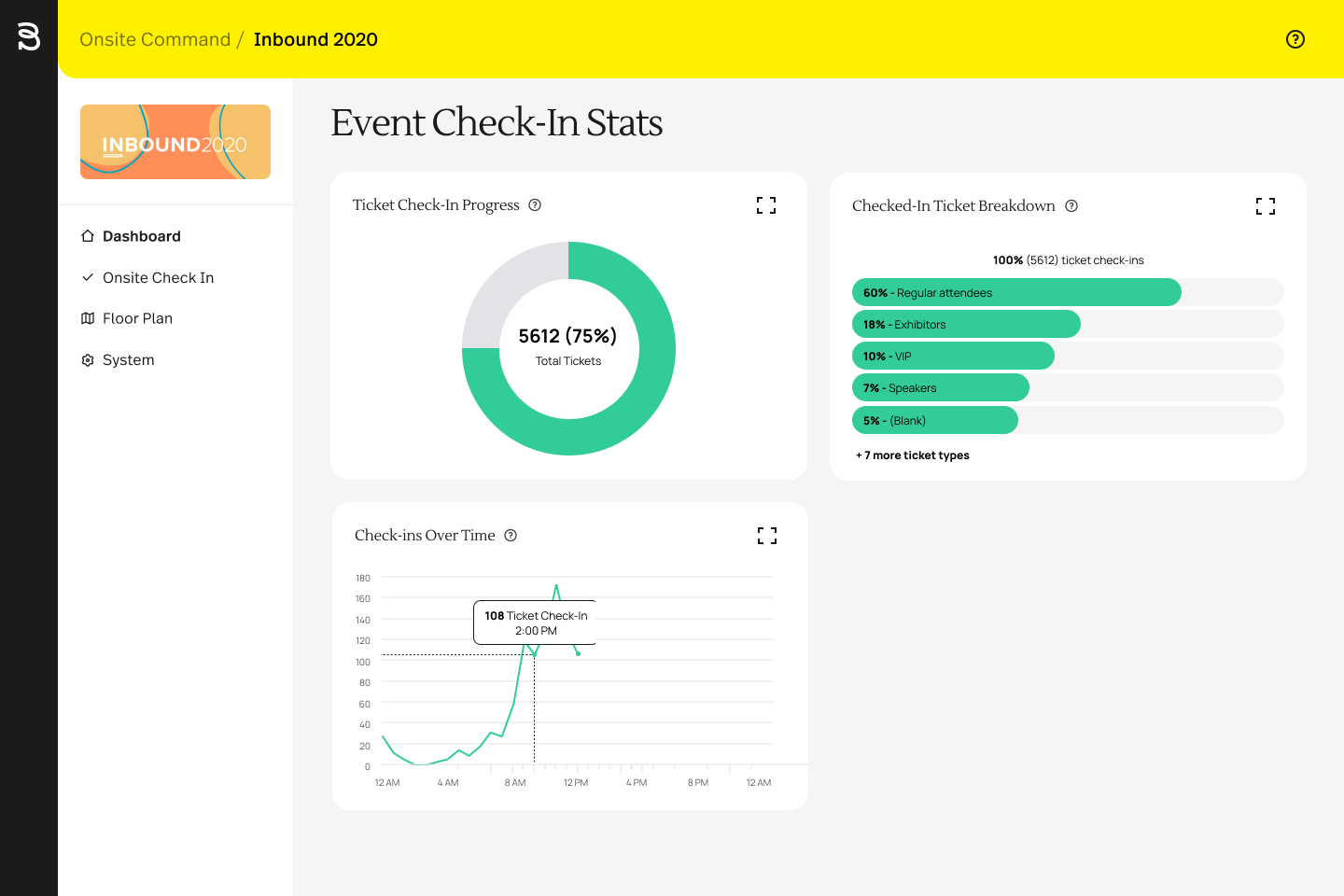Click the Floor Plan map icon
The height and width of the screenshot is (896, 1344).
point(88,318)
